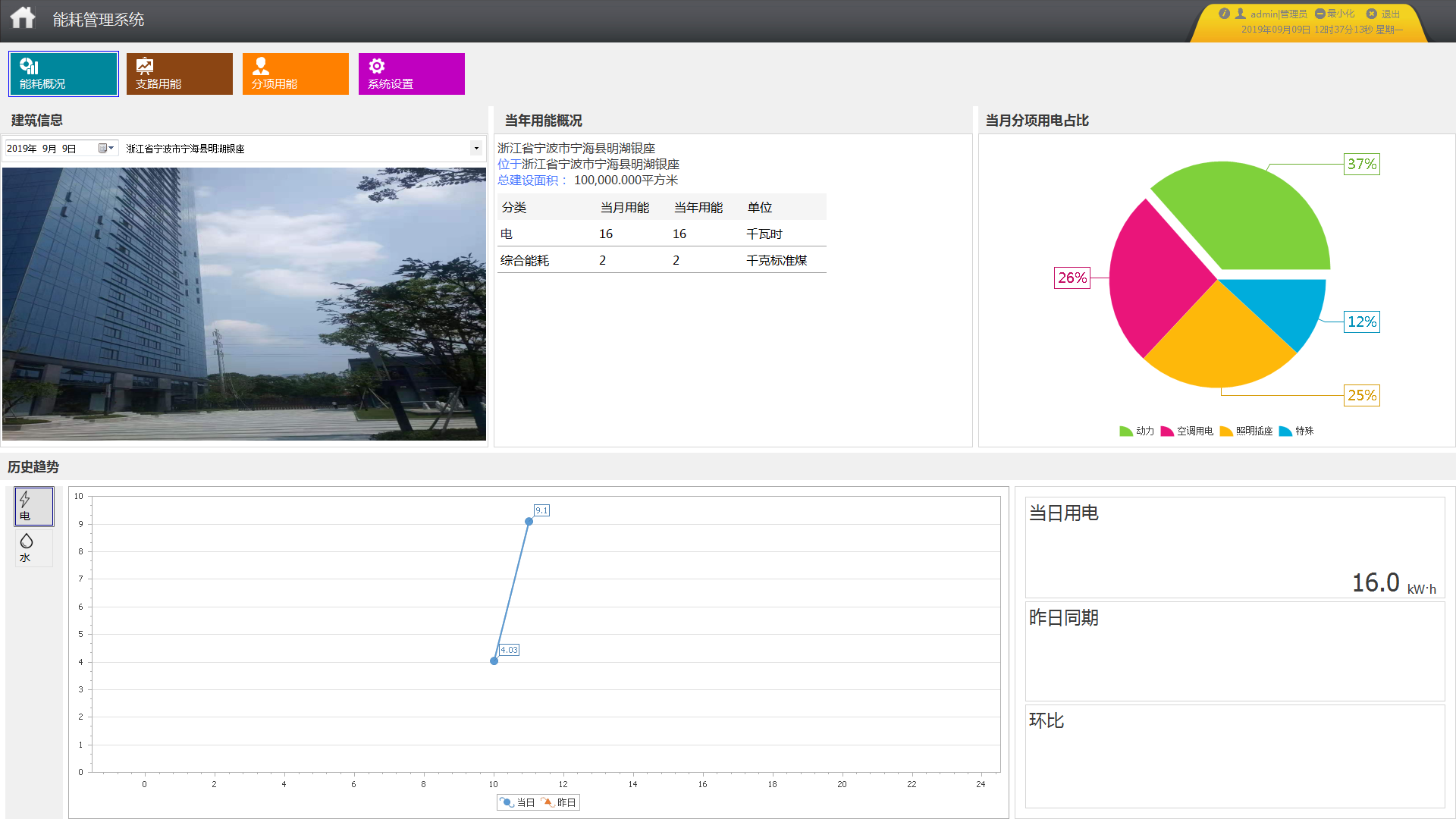Image resolution: width=1456 pixels, height=819 pixels.
Task: Click the 动力 legend icon
Action: pos(1126,431)
